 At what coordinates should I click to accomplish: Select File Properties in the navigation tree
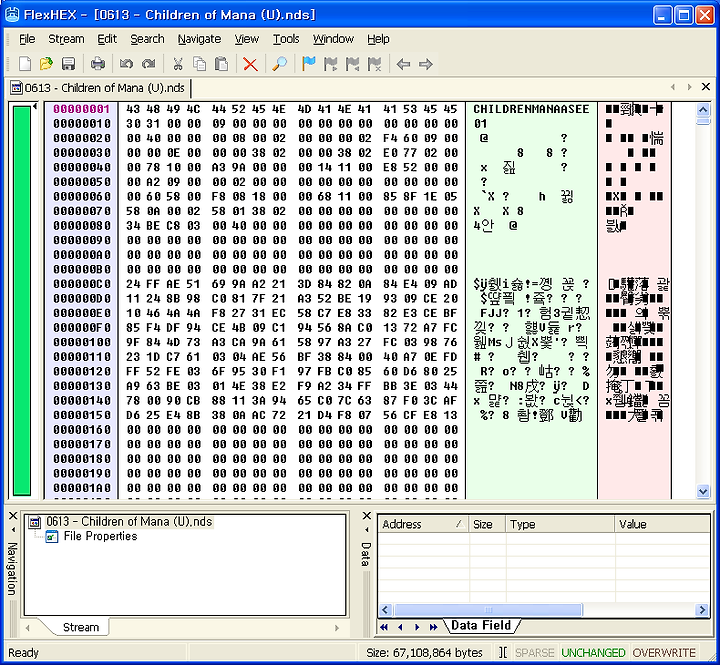point(100,536)
